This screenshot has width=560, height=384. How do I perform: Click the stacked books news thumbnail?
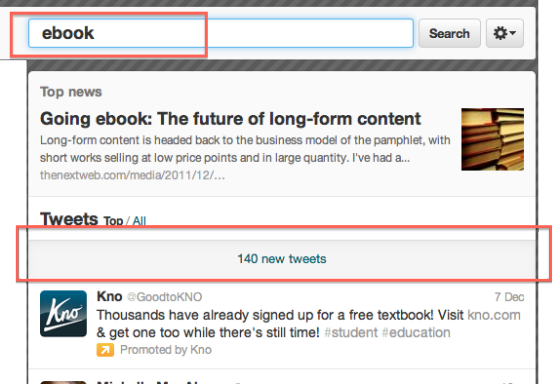pos(492,139)
